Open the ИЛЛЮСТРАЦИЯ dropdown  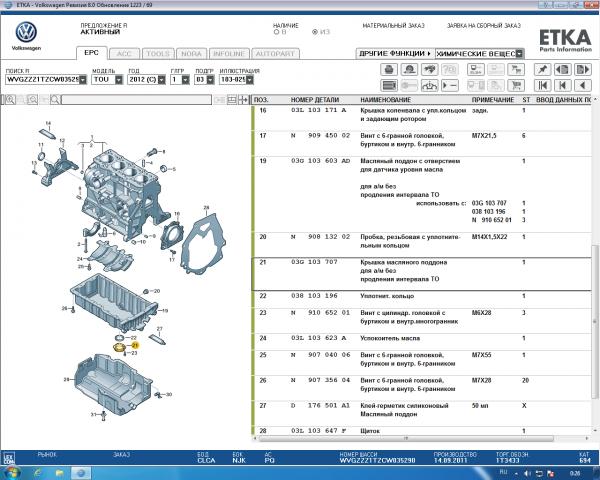tap(249, 80)
